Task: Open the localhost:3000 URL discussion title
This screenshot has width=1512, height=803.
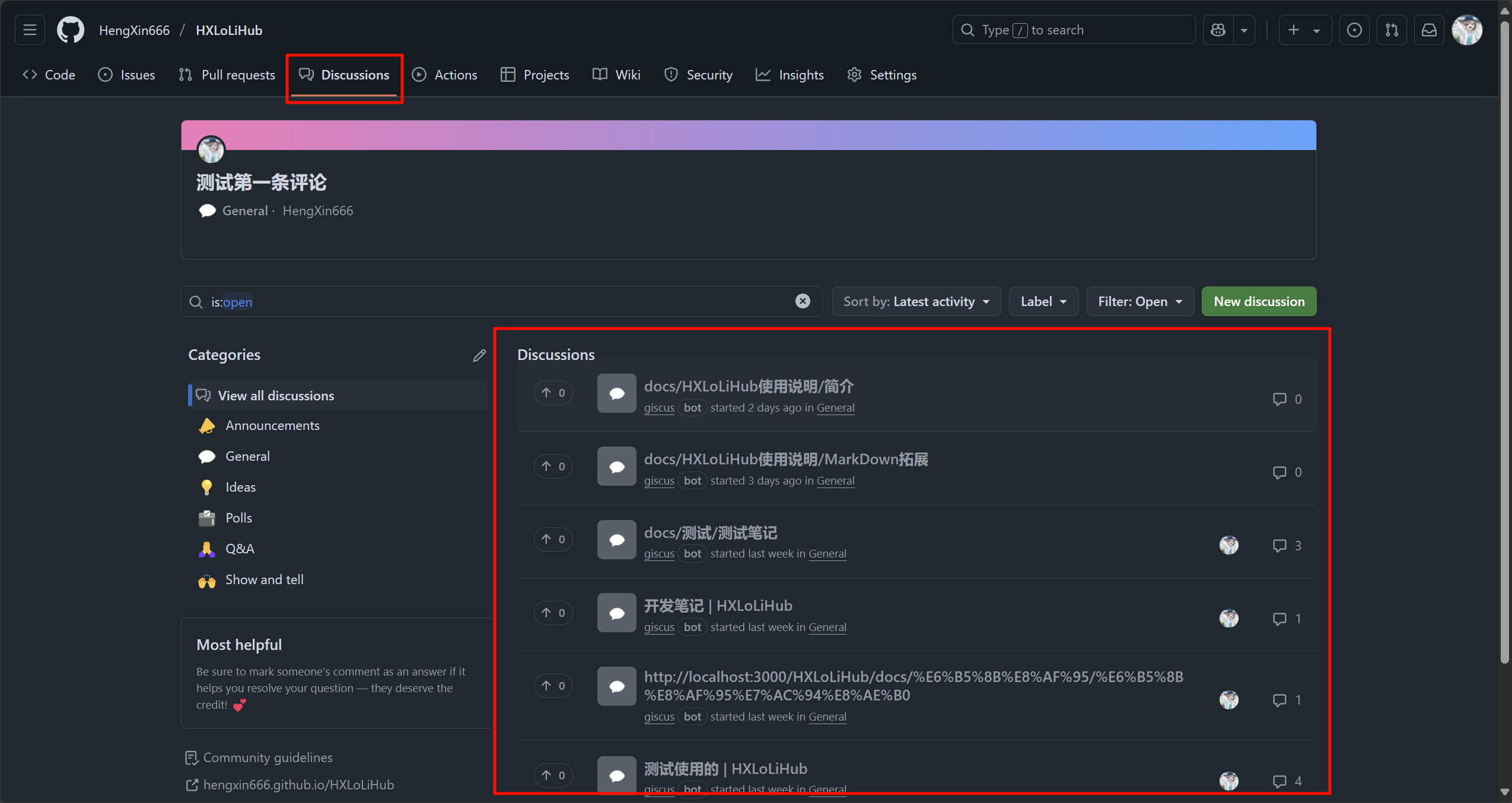Action: click(x=913, y=686)
